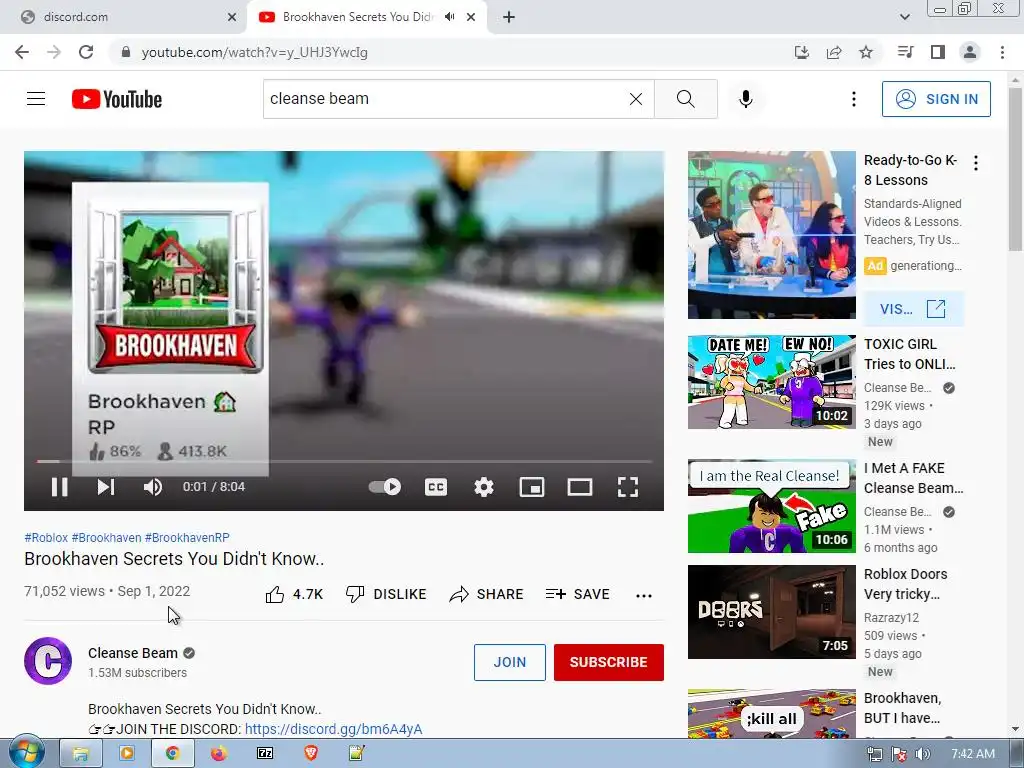The image size is (1024, 768).
Task: Subscribe to Cleanse Beam
Action: click(609, 662)
